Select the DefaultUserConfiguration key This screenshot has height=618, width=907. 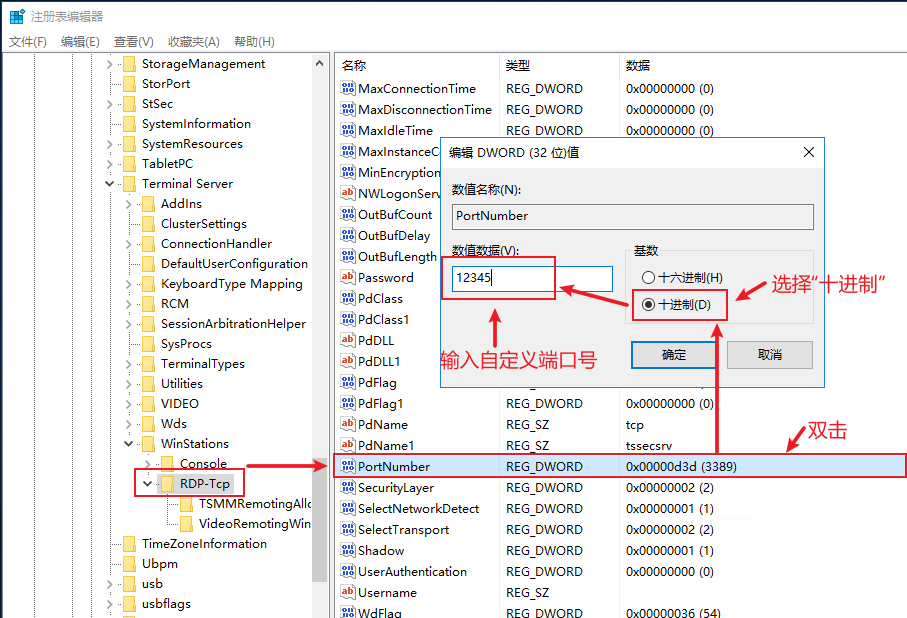[234, 264]
